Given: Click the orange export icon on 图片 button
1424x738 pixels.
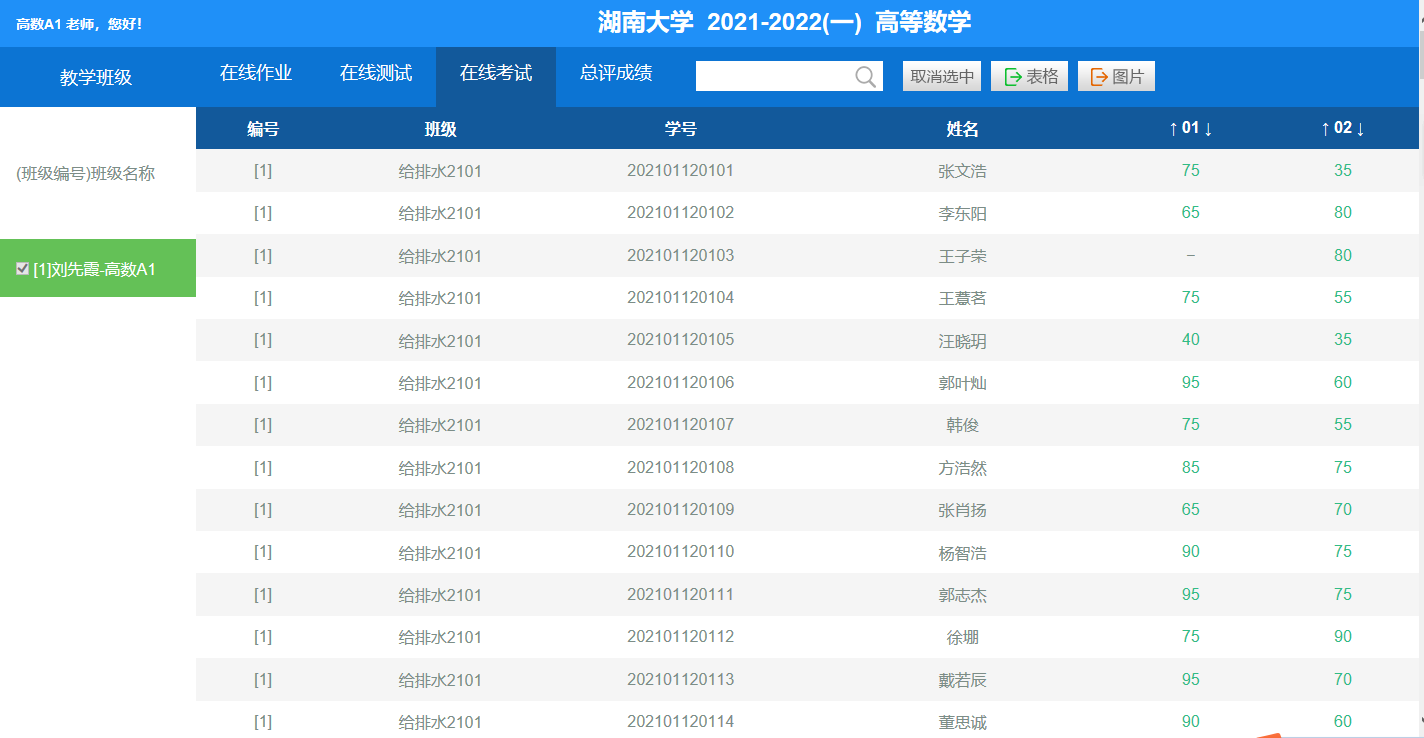Looking at the screenshot, I should tap(1099, 76).
